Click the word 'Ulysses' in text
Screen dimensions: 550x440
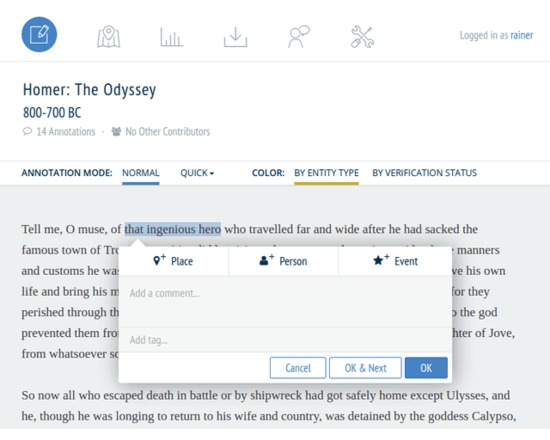tap(467, 395)
